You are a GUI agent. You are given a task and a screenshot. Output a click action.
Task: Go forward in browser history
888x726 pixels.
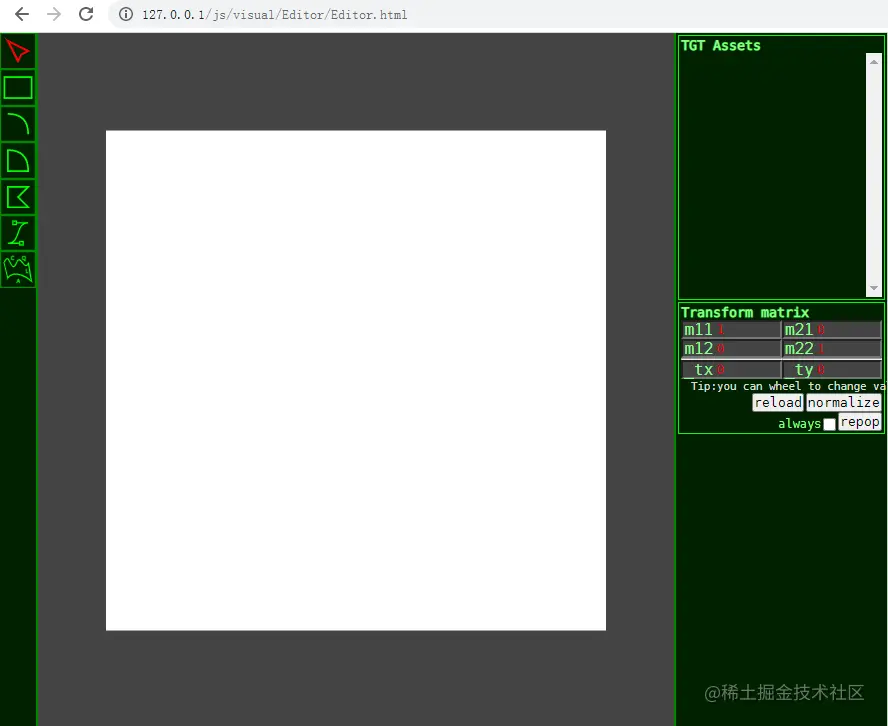54,14
